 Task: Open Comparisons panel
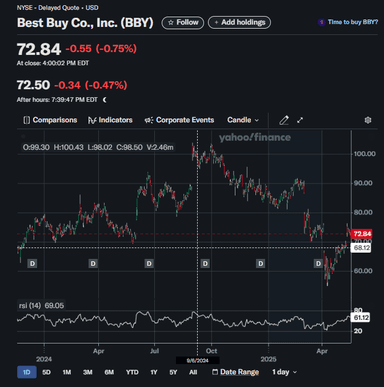(50, 120)
